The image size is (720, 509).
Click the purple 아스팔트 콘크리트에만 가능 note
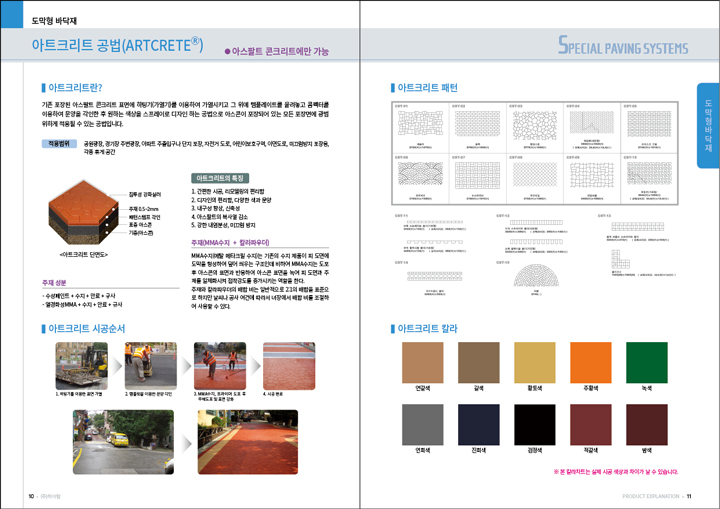[x=276, y=51]
